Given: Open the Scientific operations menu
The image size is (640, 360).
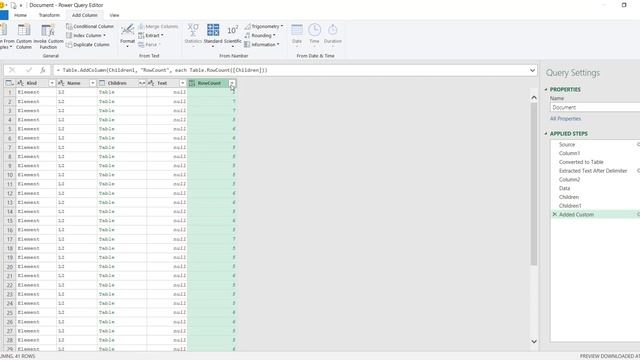Looking at the screenshot, I should [233, 36].
